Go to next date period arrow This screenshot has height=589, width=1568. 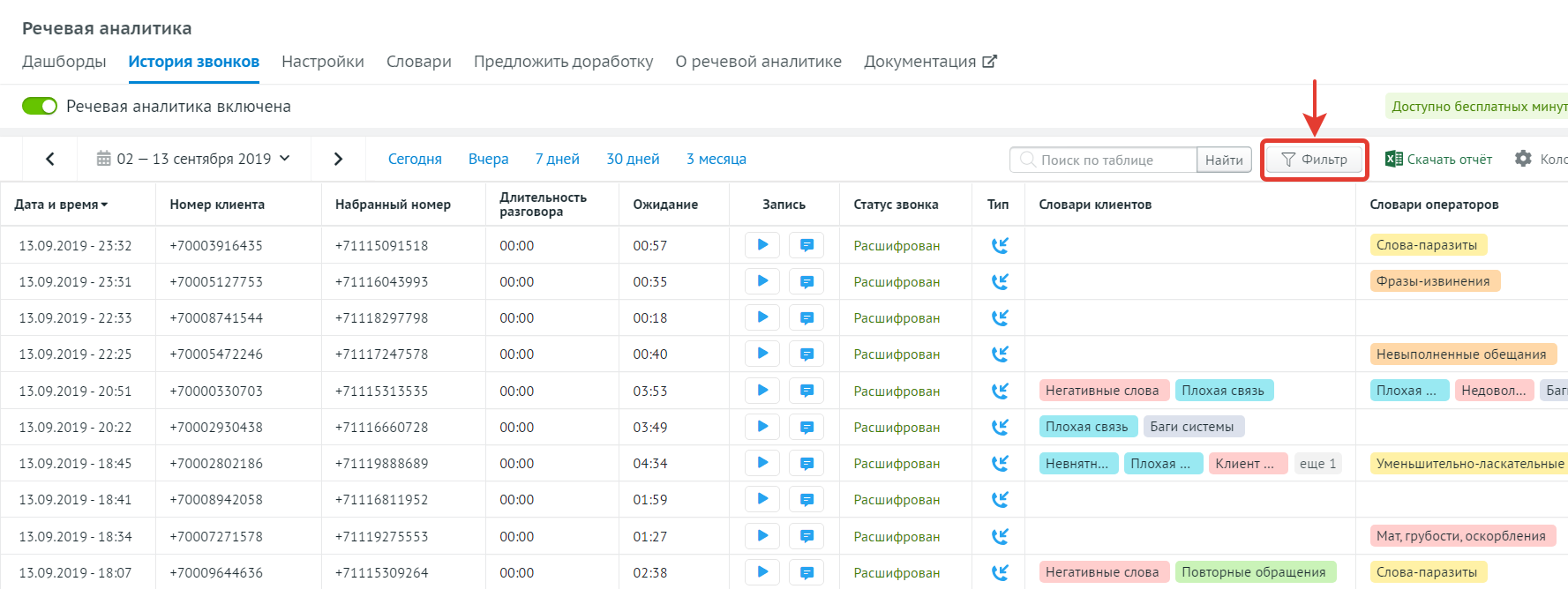pos(338,159)
